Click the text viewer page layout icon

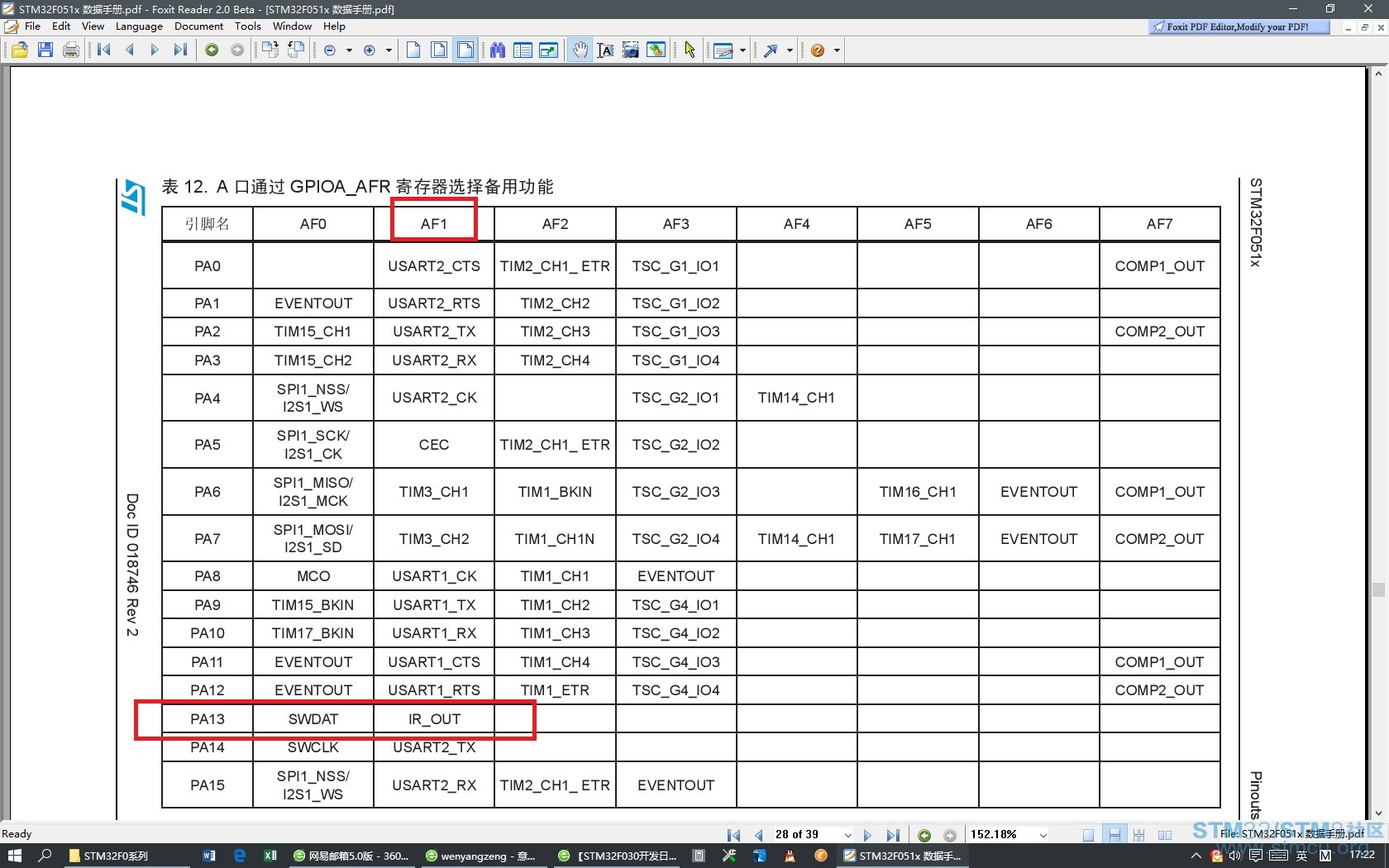point(523,50)
